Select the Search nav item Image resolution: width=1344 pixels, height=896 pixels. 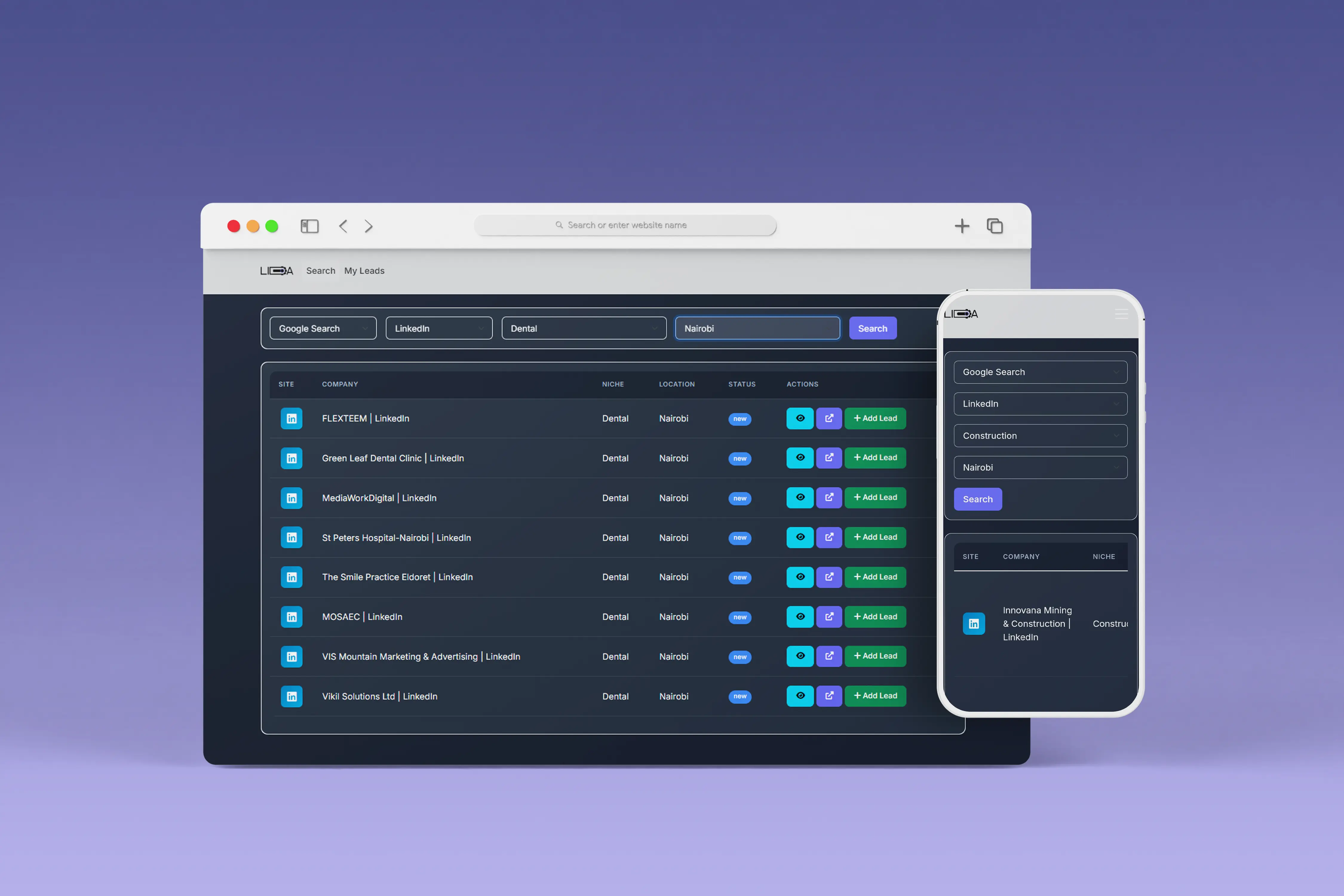320,270
